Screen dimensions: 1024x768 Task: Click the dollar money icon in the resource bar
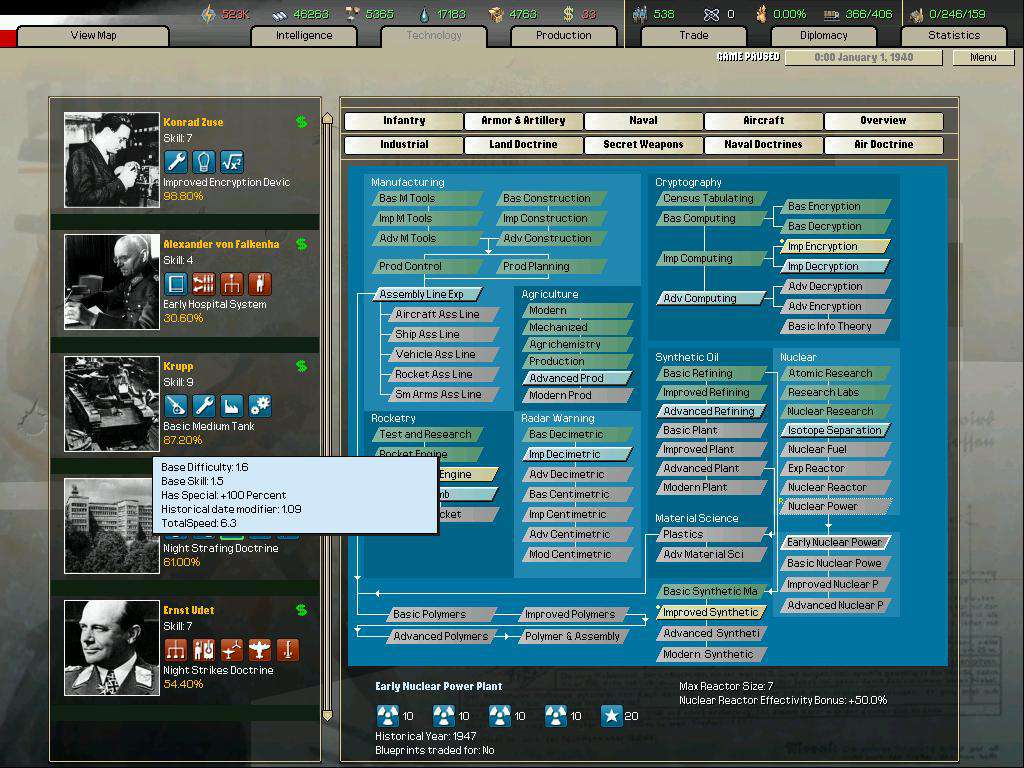(566, 13)
